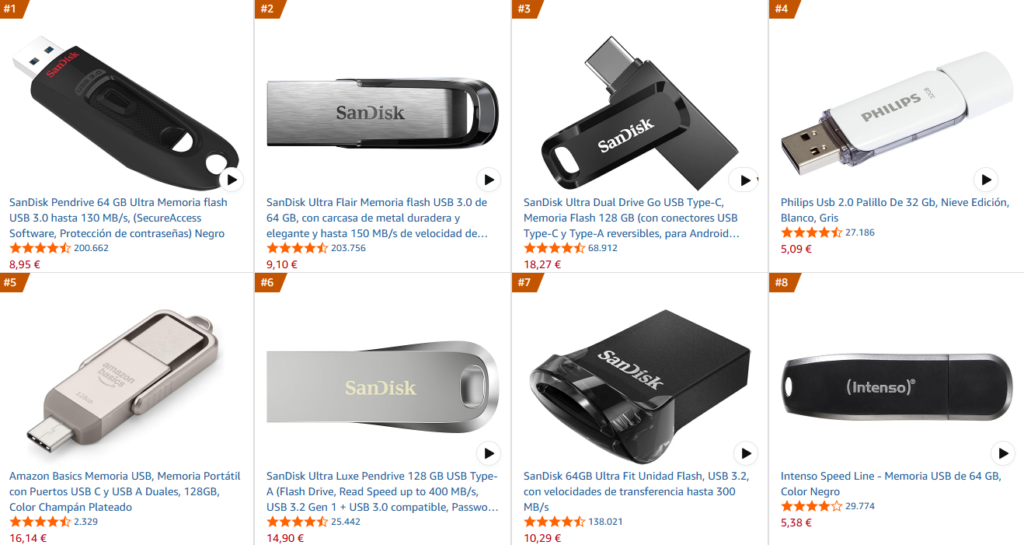Play video for SanDisk Ultra Fit 64GB
The image size is (1024, 545).
[x=745, y=453]
